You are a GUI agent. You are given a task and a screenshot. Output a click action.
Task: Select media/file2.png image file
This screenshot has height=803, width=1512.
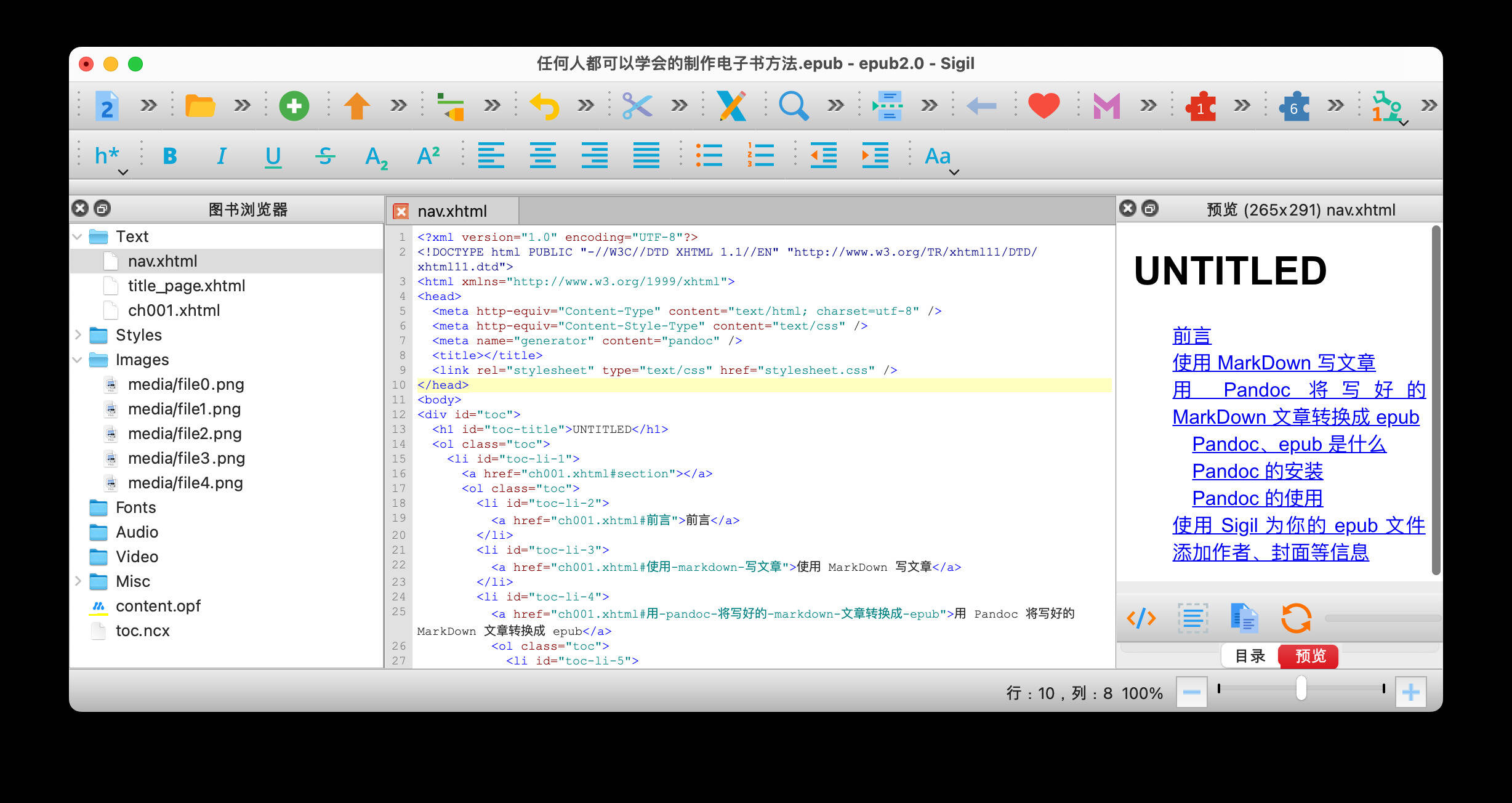(185, 434)
